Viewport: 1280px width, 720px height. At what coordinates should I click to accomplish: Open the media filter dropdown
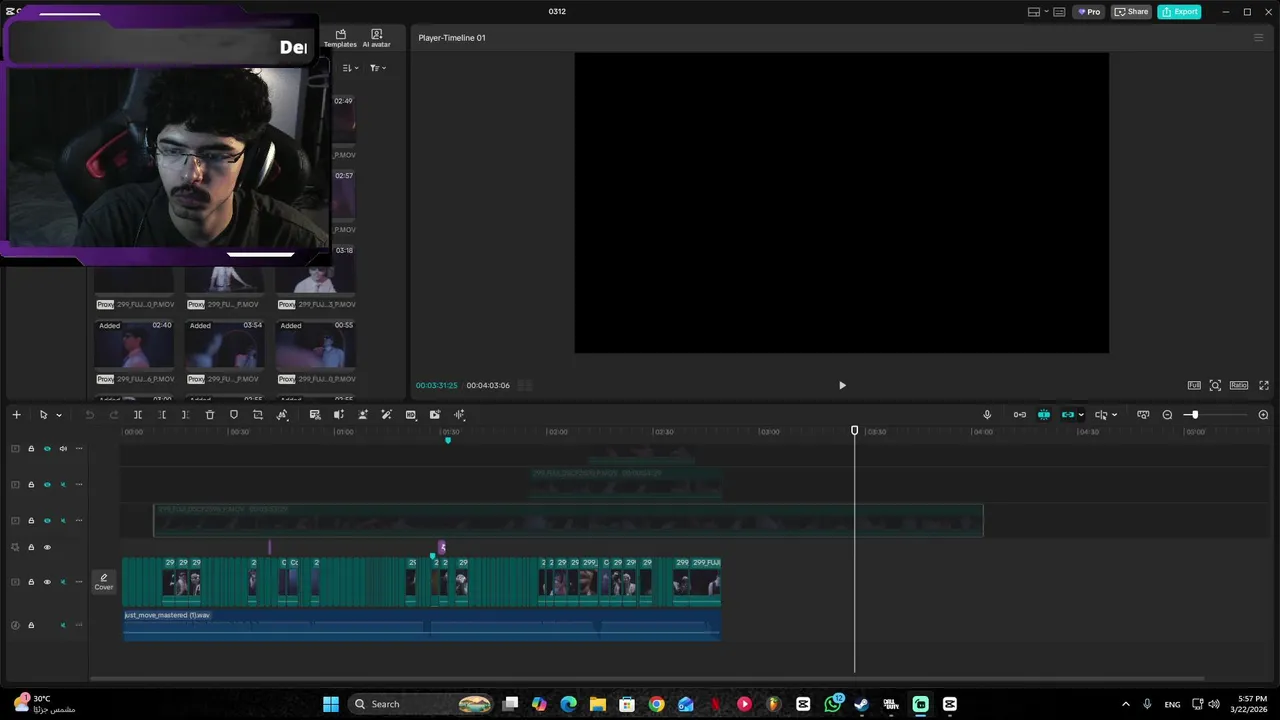[377, 68]
